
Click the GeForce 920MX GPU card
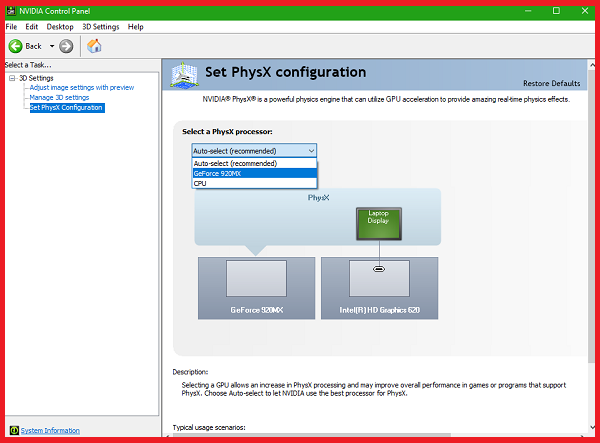tap(256, 288)
